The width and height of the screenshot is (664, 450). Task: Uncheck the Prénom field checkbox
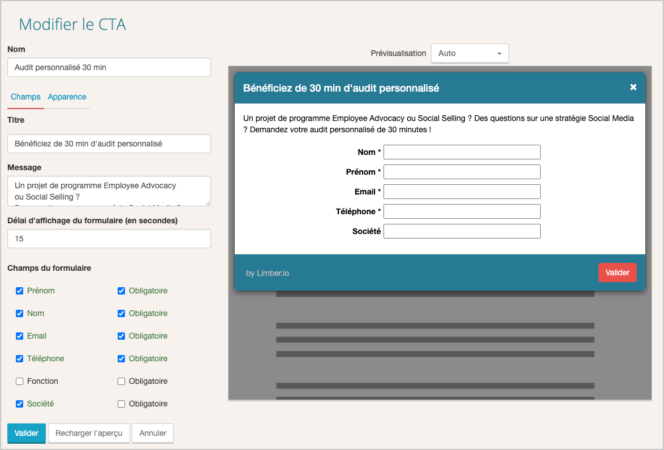[20, 291]
